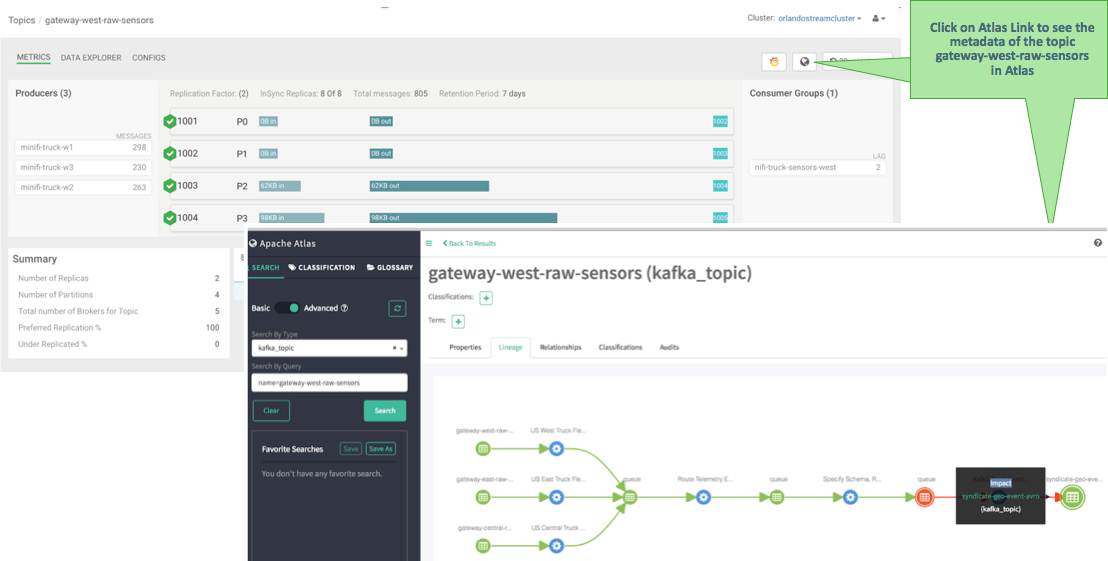
Task: Add a term with the plus icon
Action: [458, 321]
